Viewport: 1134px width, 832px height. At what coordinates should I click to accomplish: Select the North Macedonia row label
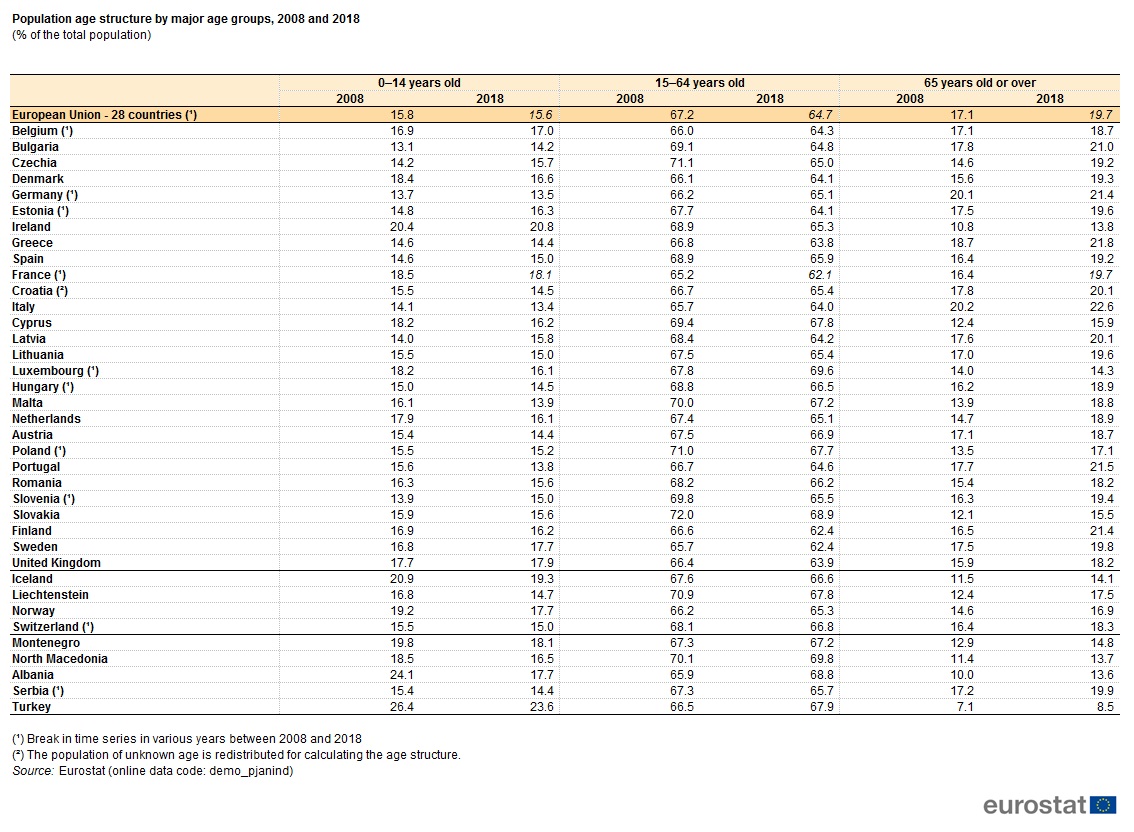coord(60,658)
